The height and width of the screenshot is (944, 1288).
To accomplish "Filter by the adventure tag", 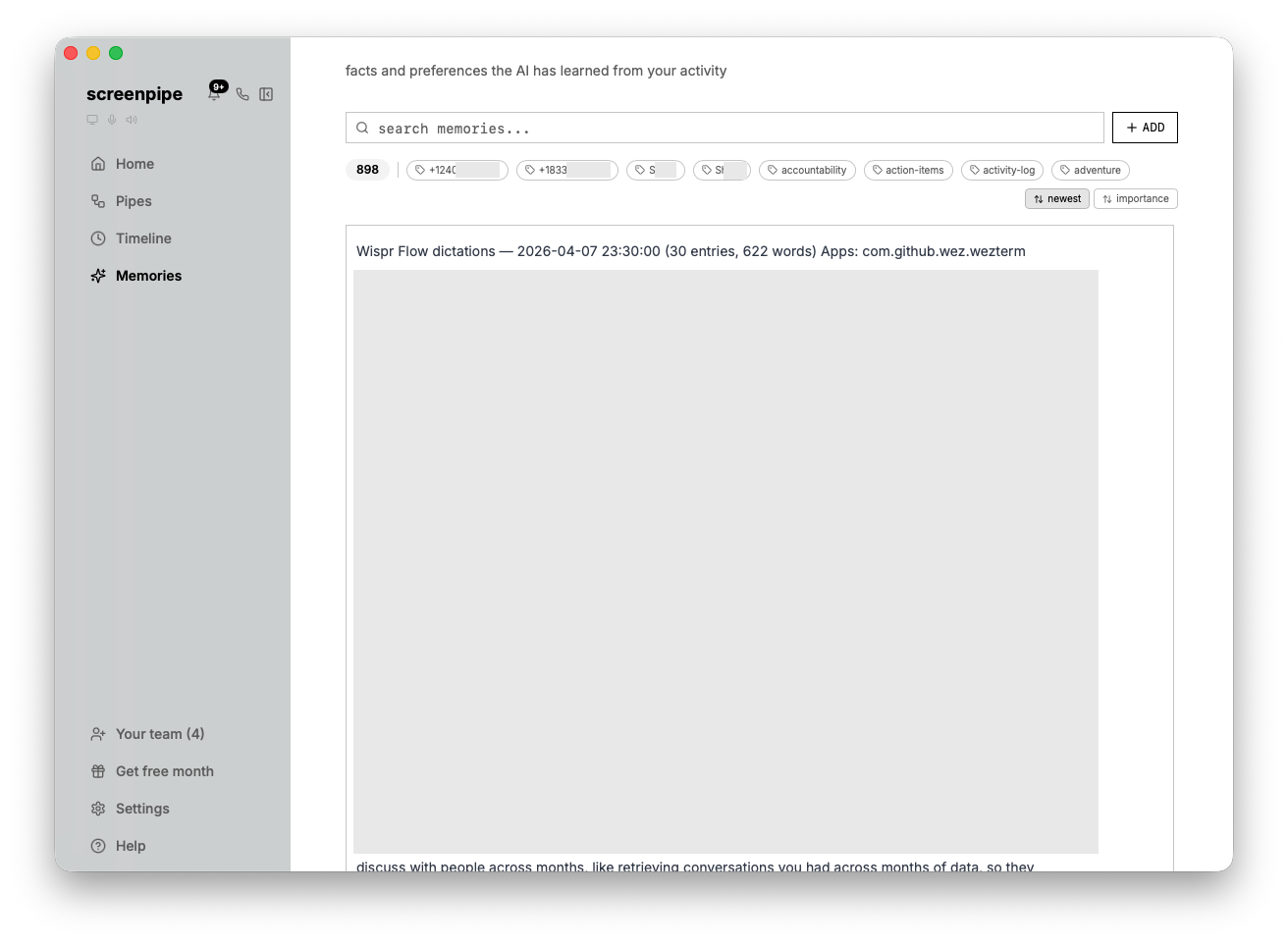I will click(1090, 171).
